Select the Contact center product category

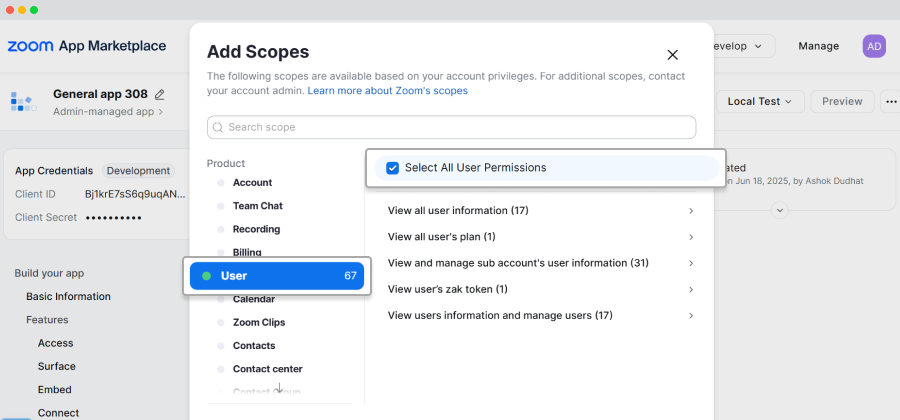(267, 369)
